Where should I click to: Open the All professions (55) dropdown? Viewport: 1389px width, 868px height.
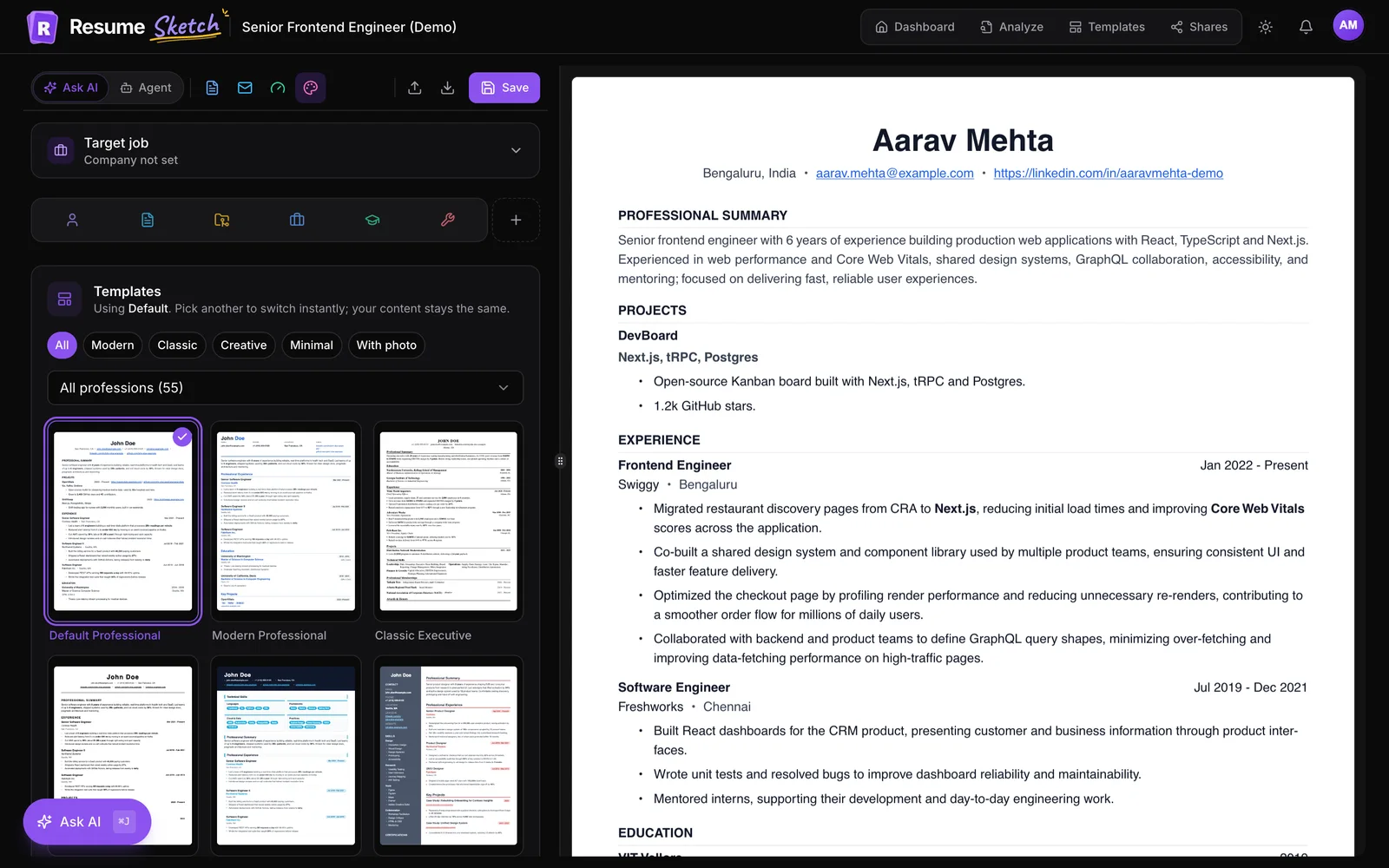click(286, 388)
